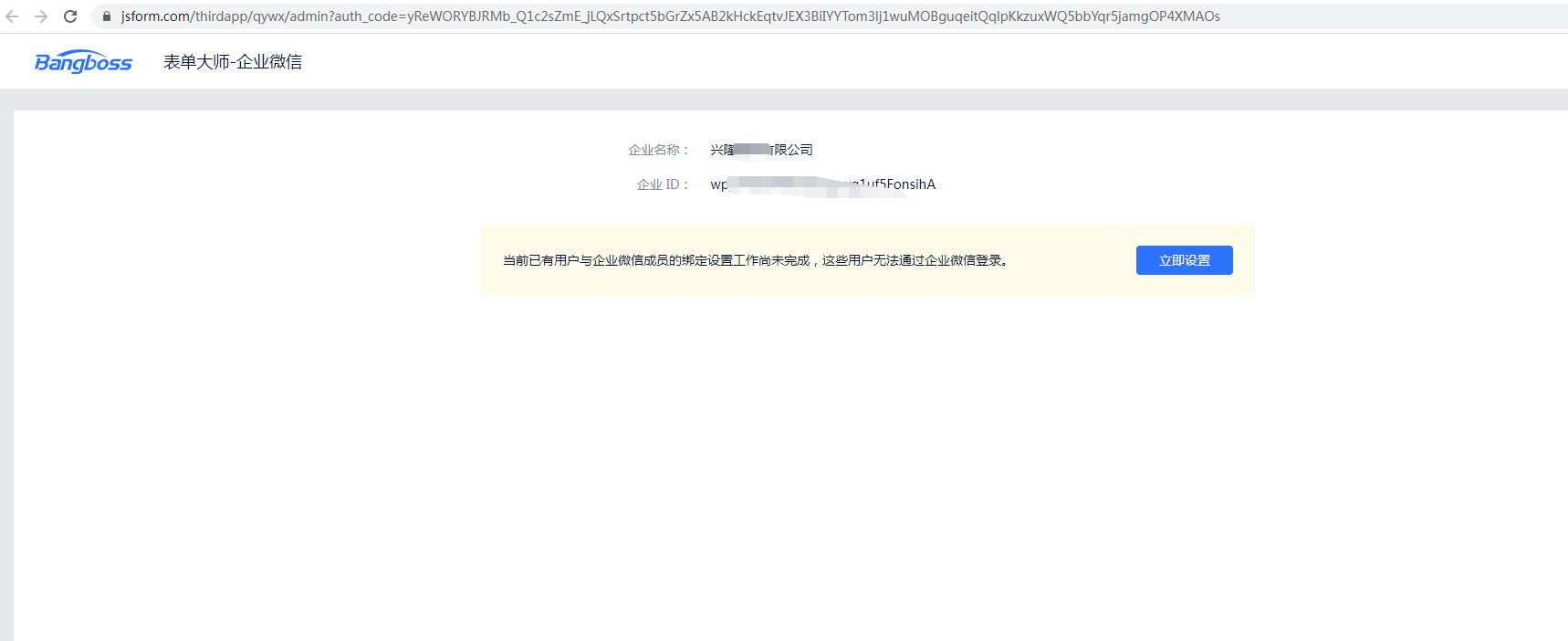
Task: Click the 表单大师-企业微信 header title
Action: [232, 62]
